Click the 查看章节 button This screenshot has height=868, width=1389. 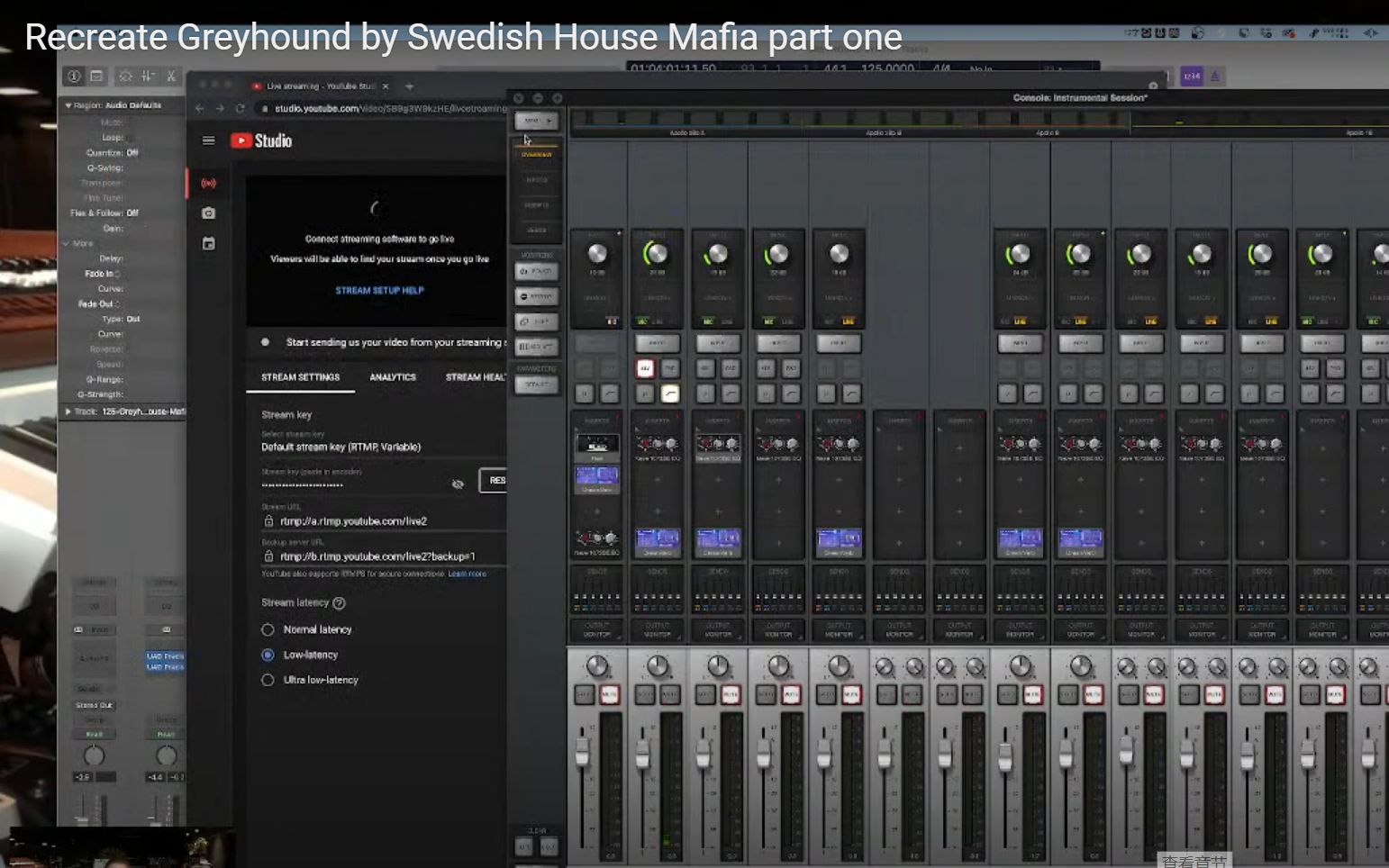(1194, 861)
